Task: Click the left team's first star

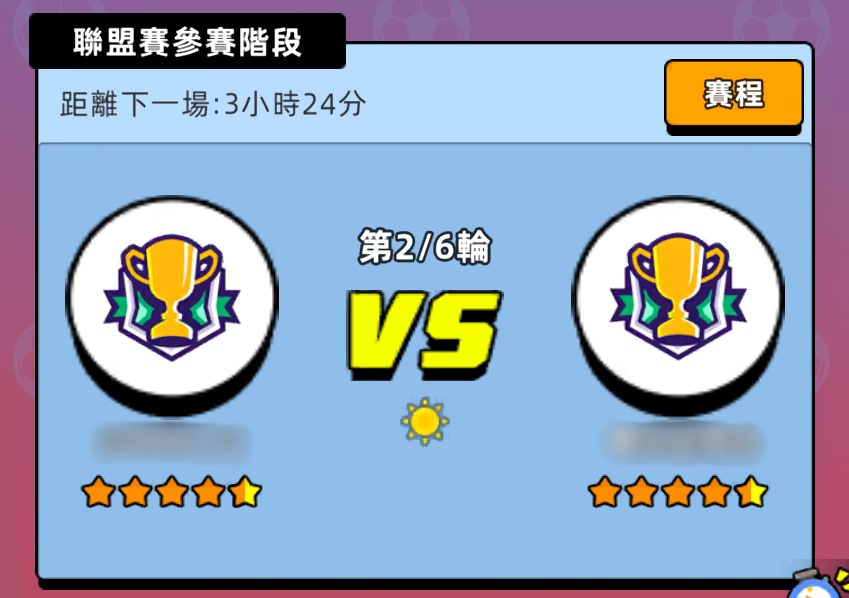Action: tap(99, 492)
